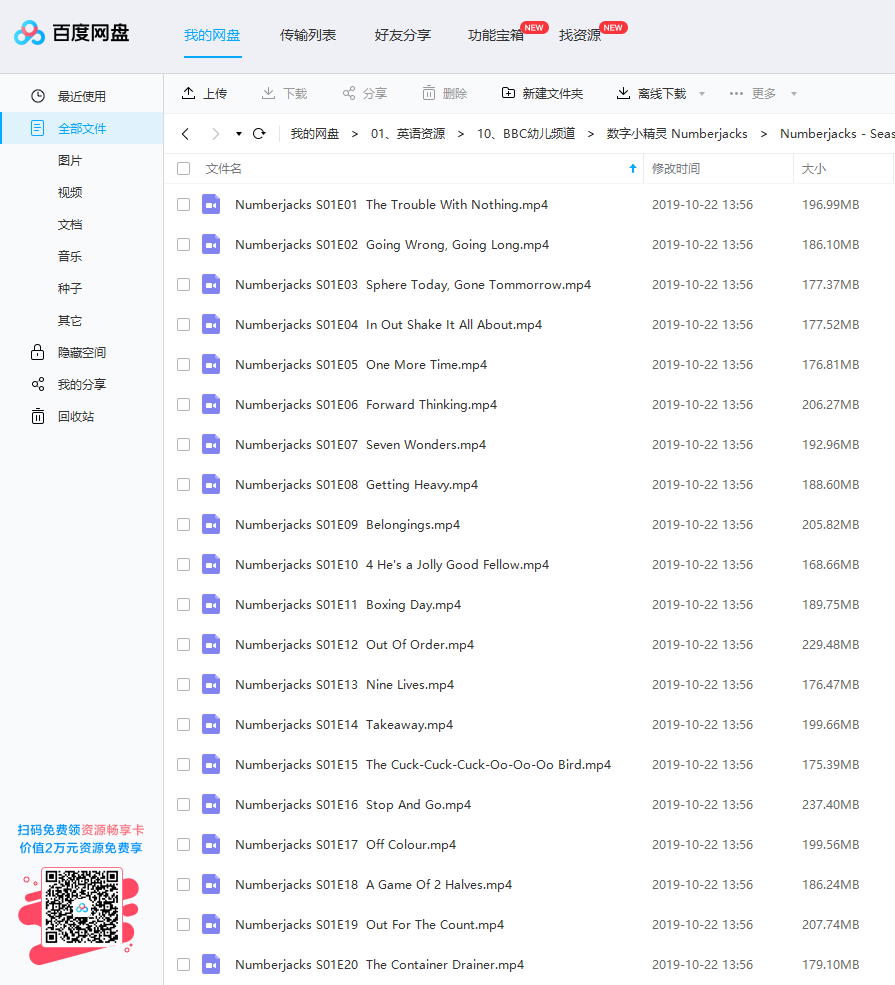Screen dimensions: 895x985
Task: Open file S01E15 The Cuck-Cuck-Cuck-Oo-Oo-Oo Bird.mp4
Action: (423, 765)
